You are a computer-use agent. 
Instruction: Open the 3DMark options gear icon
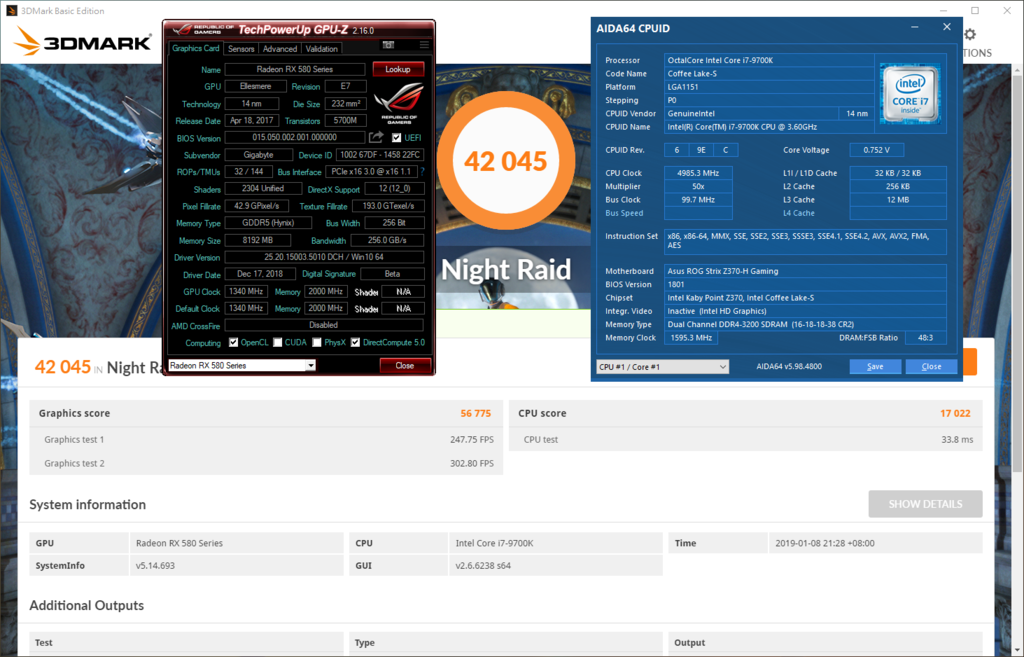pos(970,34)
